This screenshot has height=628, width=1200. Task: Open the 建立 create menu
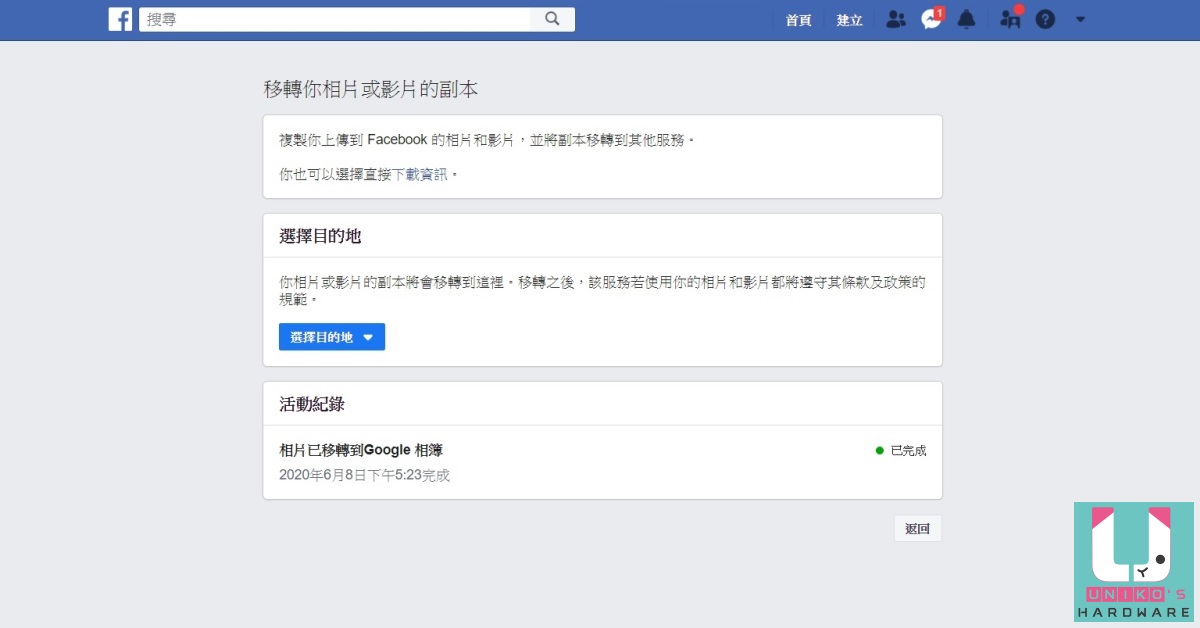tap(849, 20)
